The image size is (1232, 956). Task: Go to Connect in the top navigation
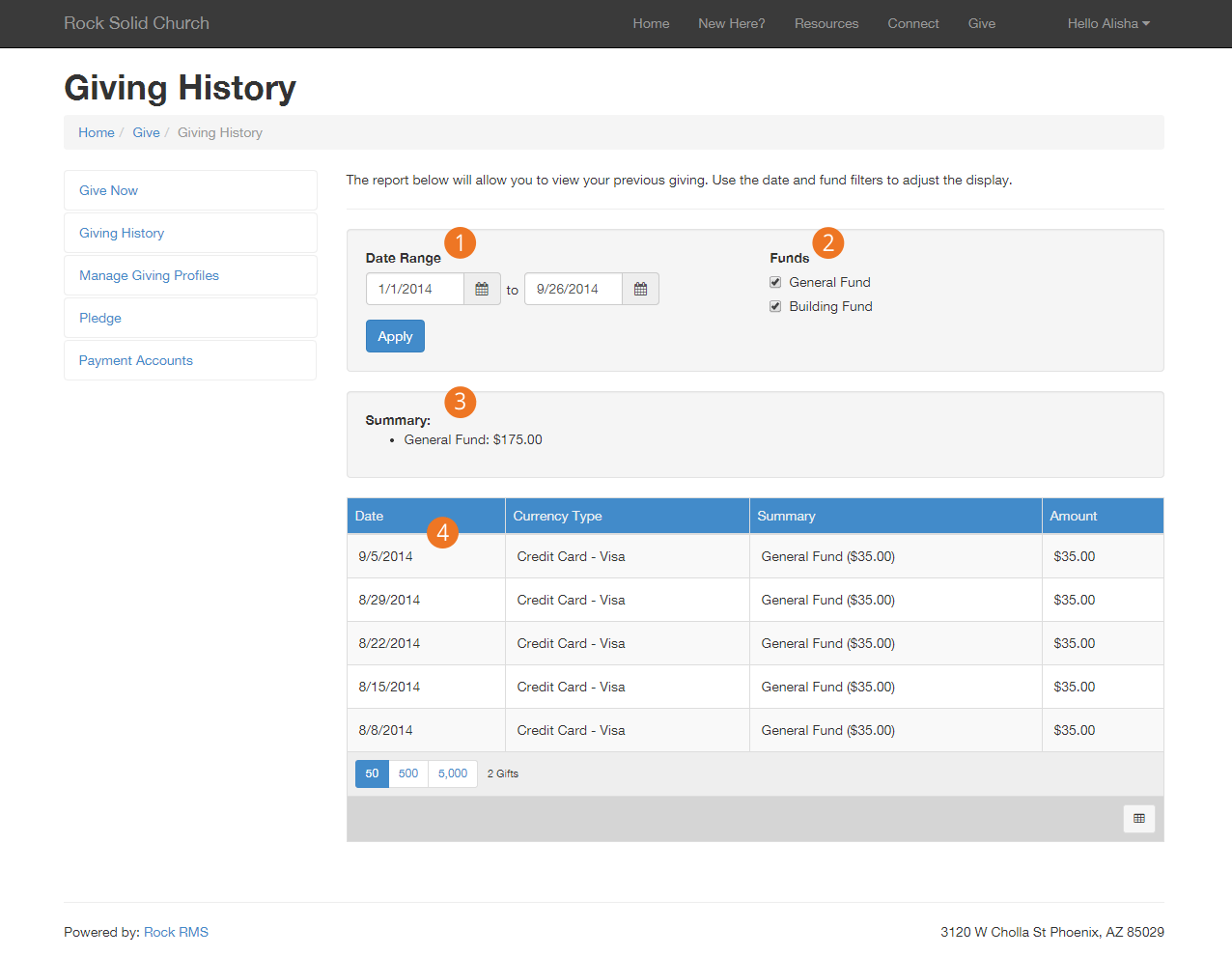coord(912,23)
